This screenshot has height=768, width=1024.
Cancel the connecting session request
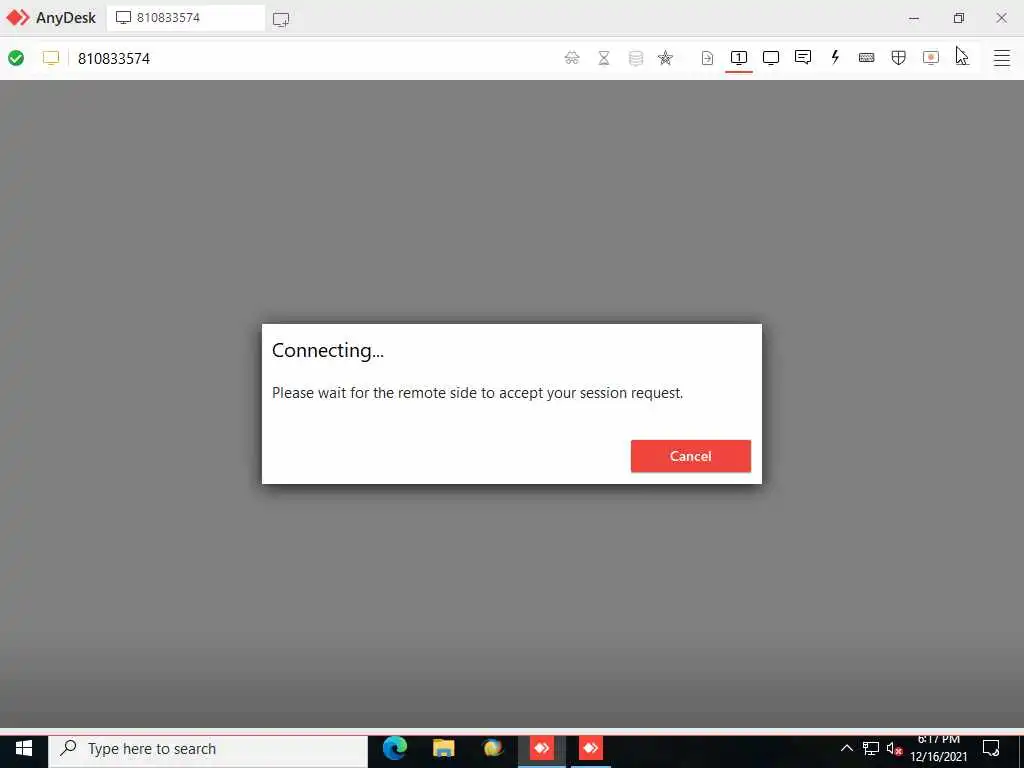tap(690, 456)
